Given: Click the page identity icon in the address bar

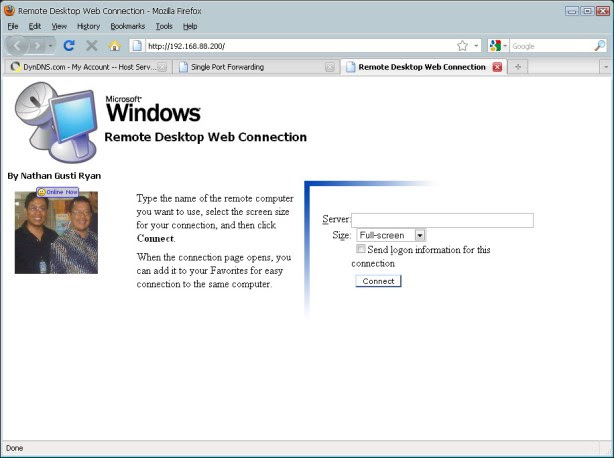Looking at the screenshot, I should (x=137, y=46).
